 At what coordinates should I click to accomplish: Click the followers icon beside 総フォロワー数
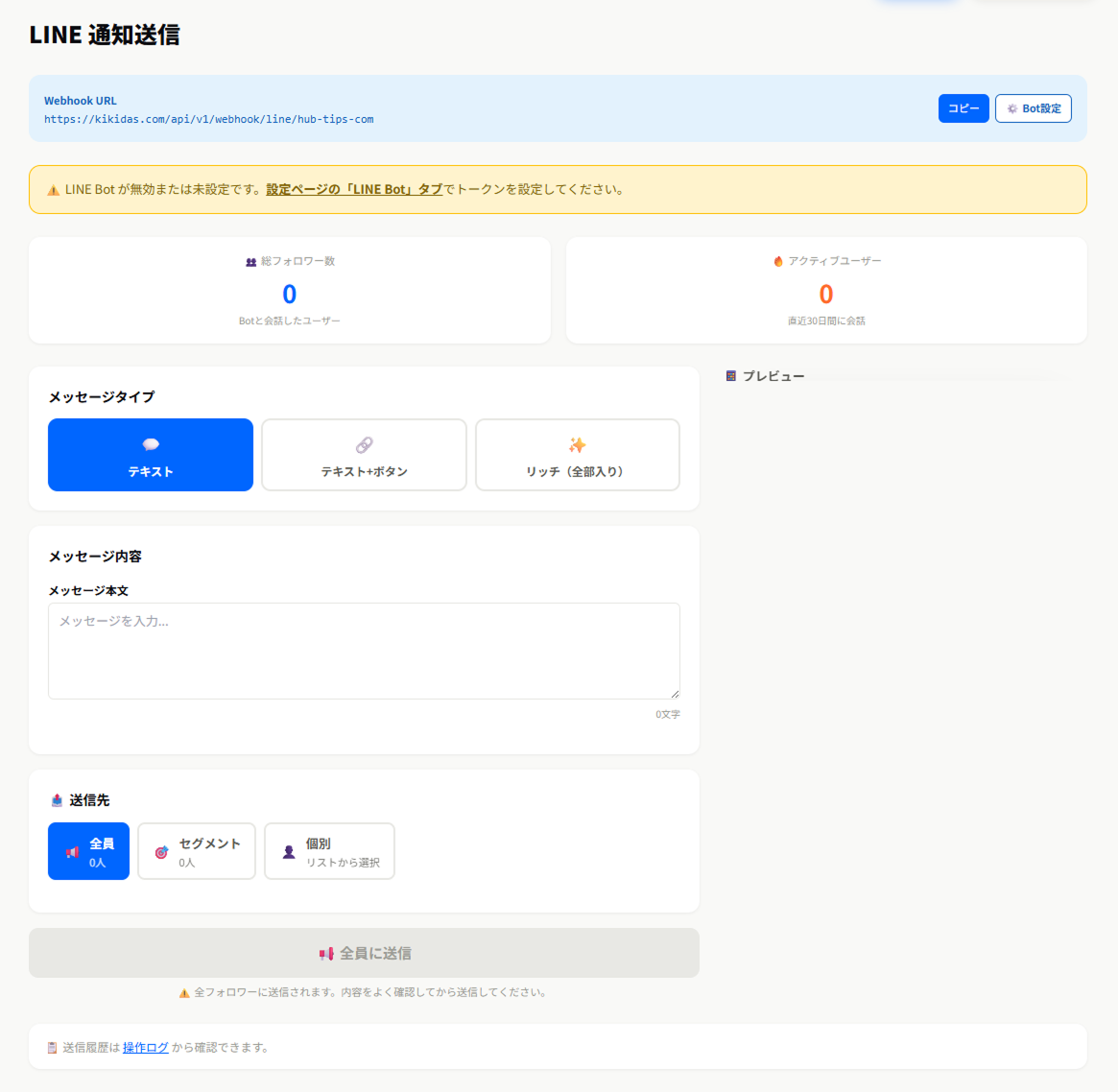click(251, 262)
